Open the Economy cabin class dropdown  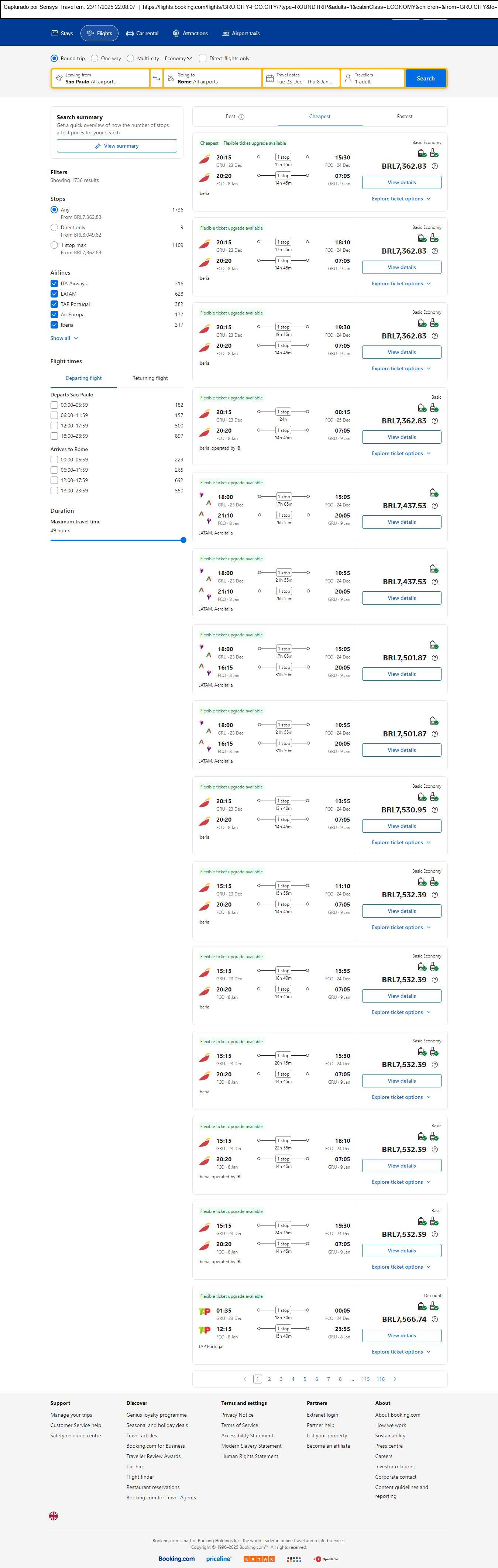(x=178, y=58)
